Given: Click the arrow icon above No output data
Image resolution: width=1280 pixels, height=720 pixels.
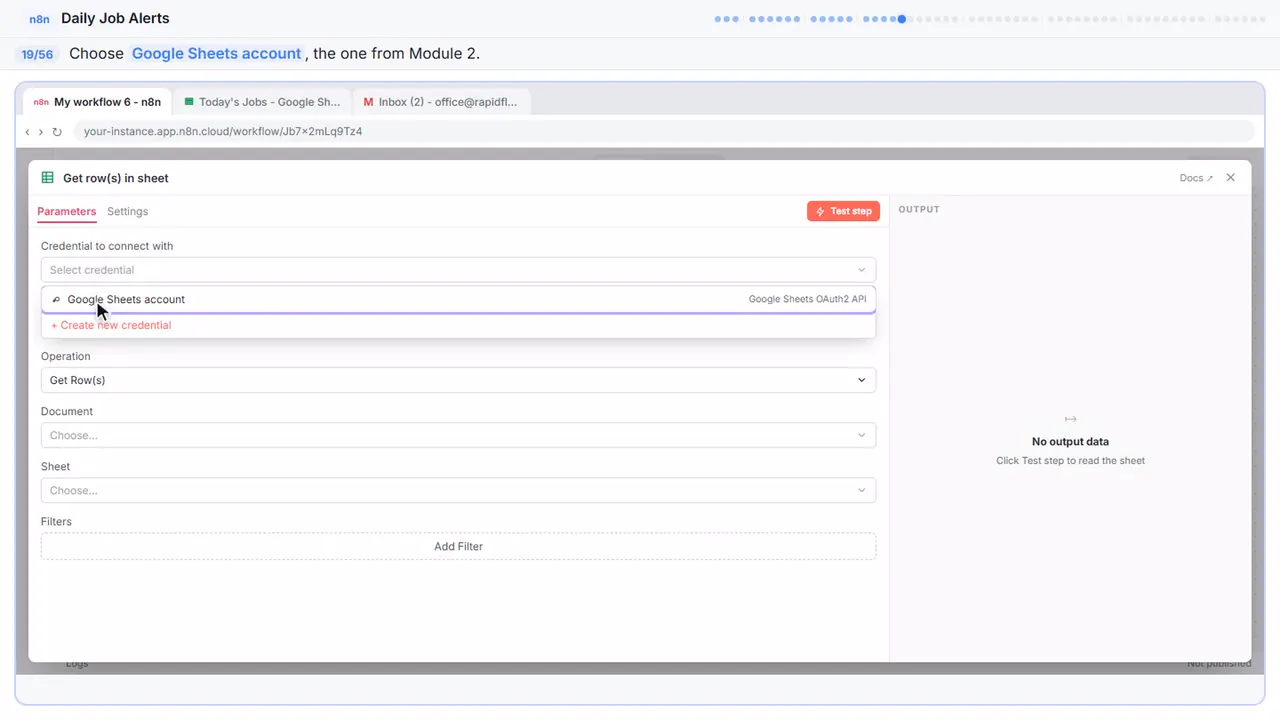Looking at the screenshot, I should [1070, 419].
